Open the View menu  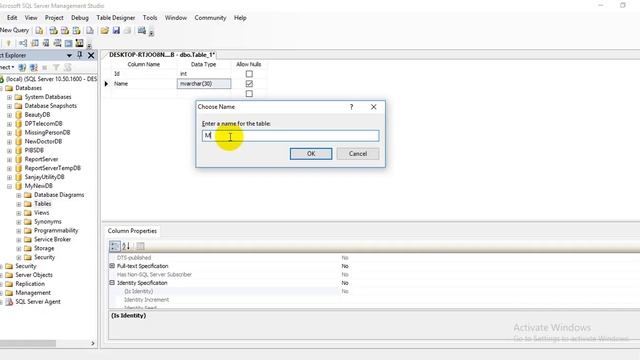pos(31,18)
